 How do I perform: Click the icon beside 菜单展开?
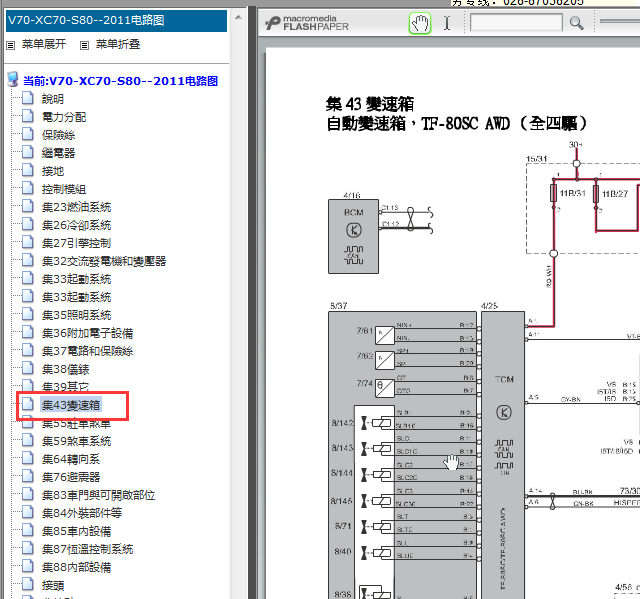click(11, 45)
